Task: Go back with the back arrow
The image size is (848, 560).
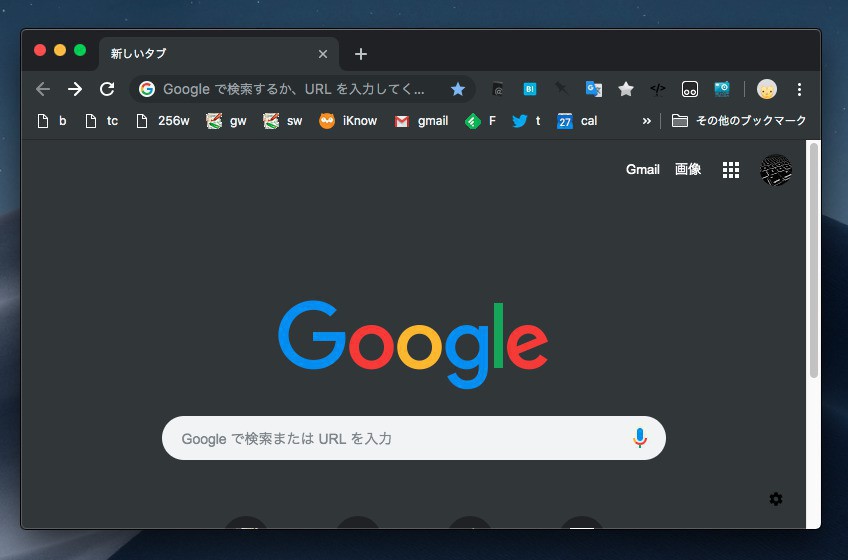Action: 43,89
